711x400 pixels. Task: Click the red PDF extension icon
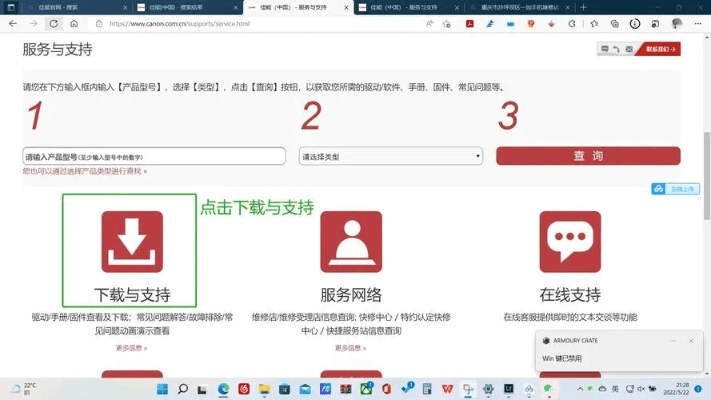(x=469, y=24)
